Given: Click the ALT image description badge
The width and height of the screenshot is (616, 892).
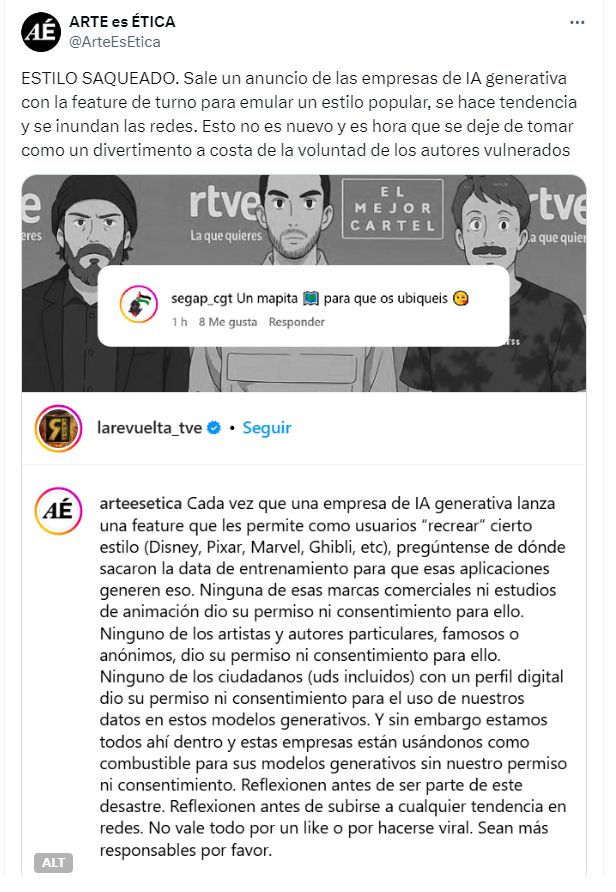Looking at the screenshot, I should coord(53,862).
